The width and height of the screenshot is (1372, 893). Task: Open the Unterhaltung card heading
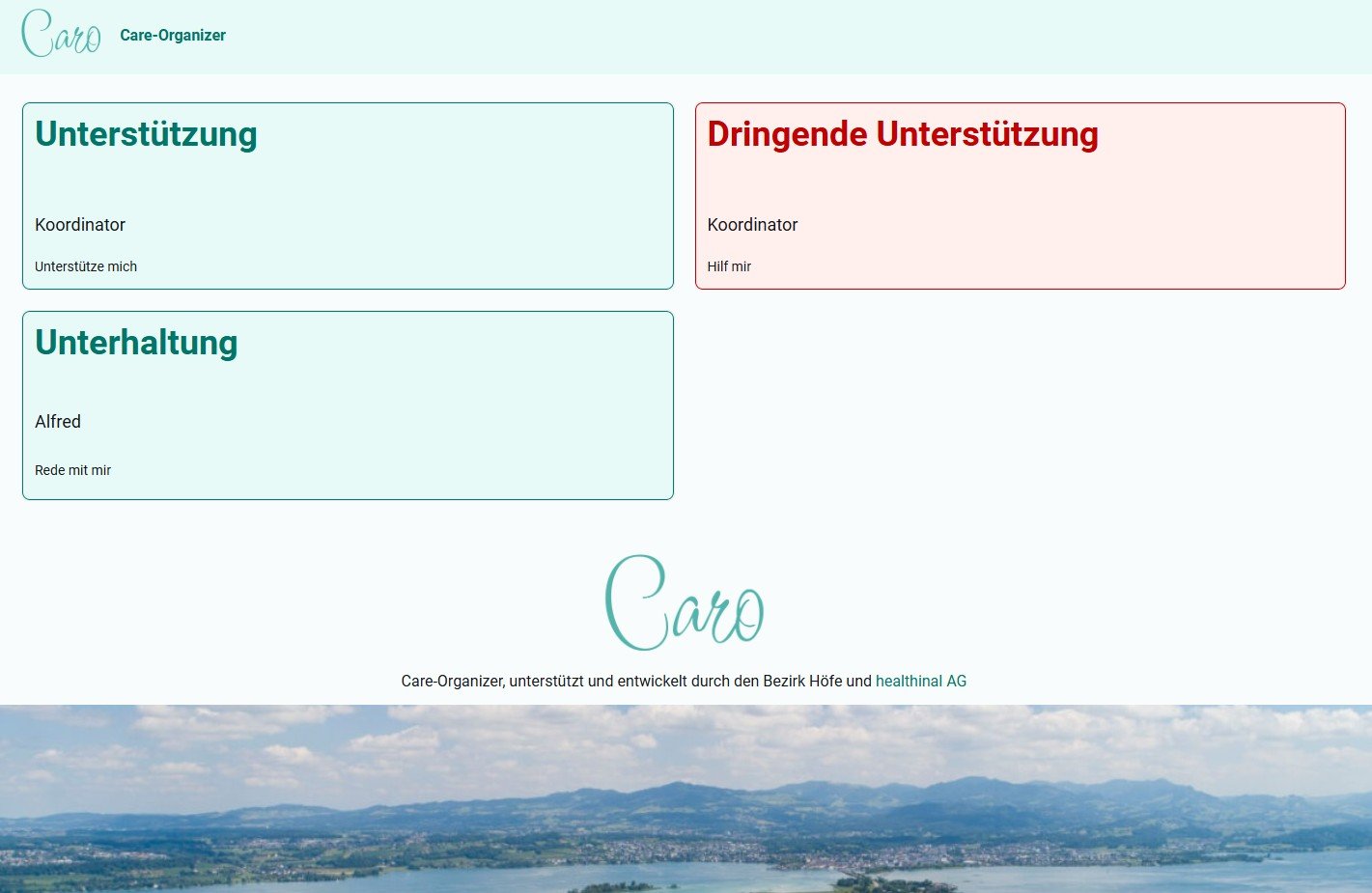(136, 343)
